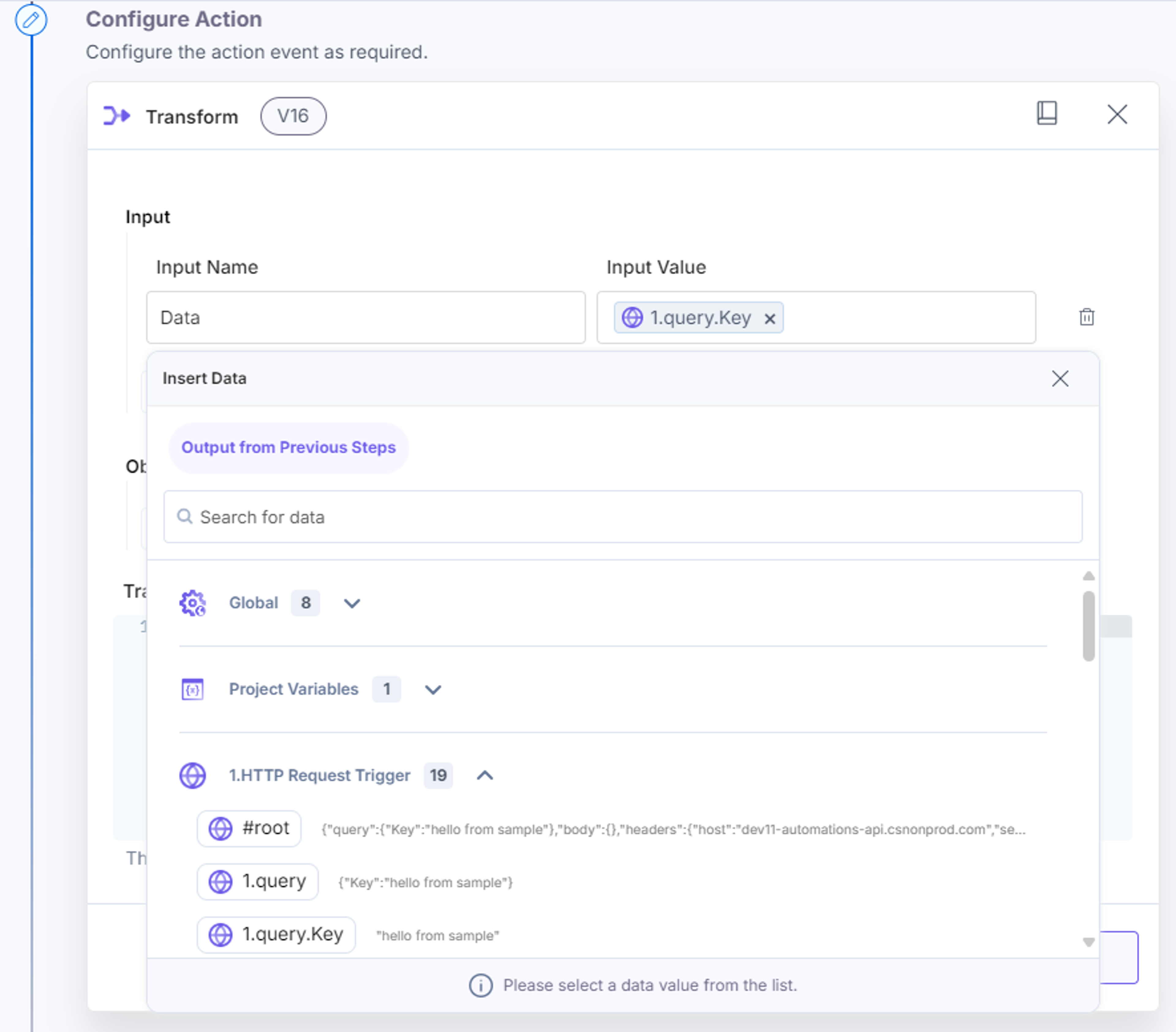Click the globe icon on the 1.query pill
Screen dimensions: 1176x1032
click(221, 881)
